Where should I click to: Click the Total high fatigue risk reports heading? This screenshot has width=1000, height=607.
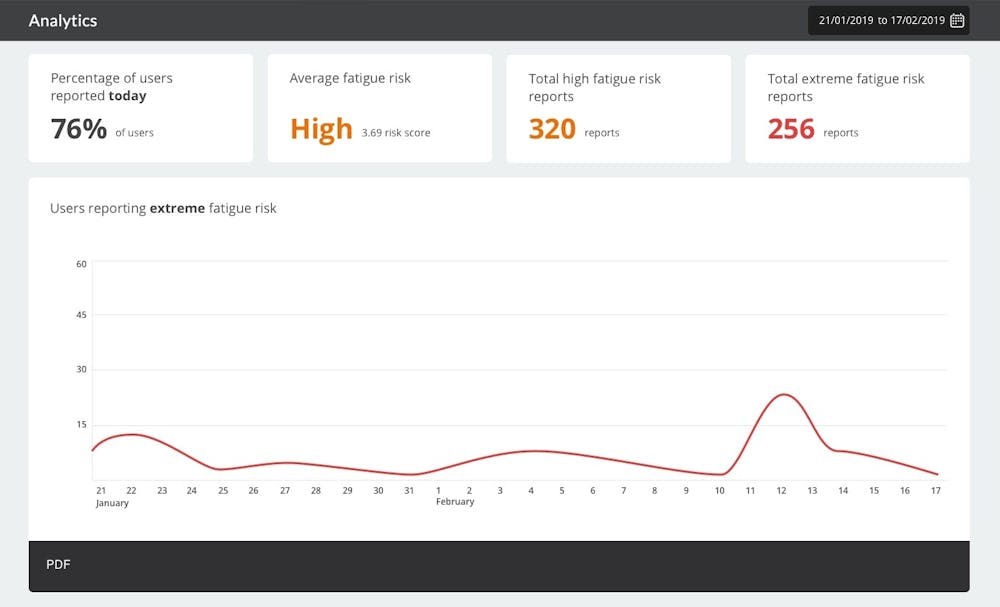pyautogui.click(x=594, y=87)
